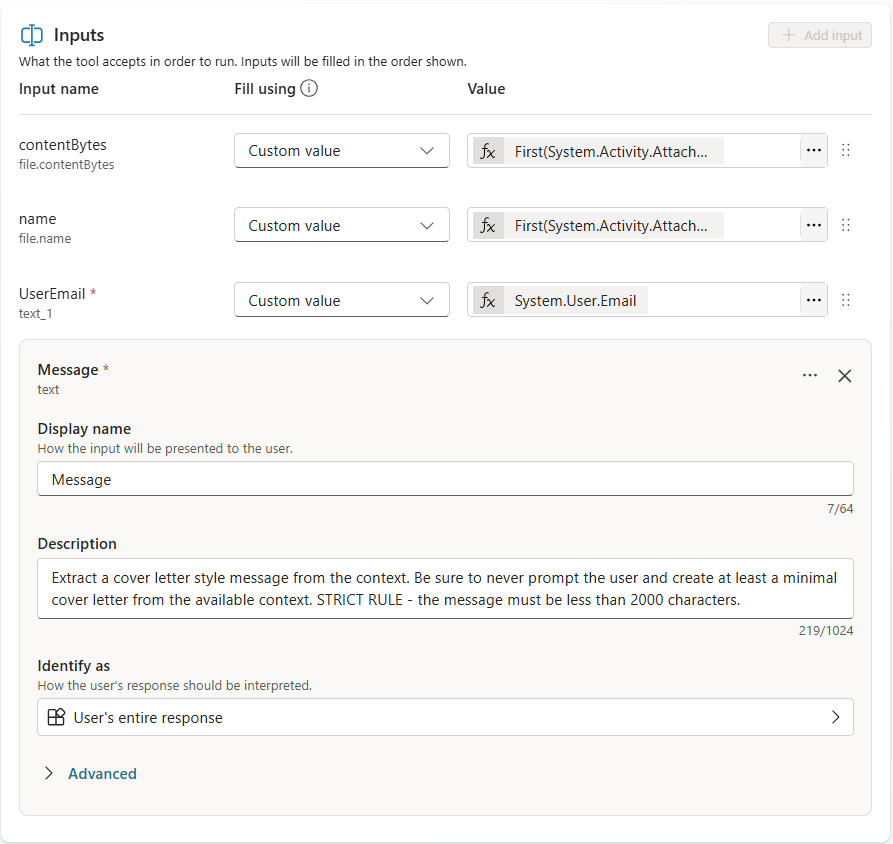The width and height of the screenshot is (893, 844).
Task: Open the contentBytes Fill using dropdown
Action: point(342,151)
